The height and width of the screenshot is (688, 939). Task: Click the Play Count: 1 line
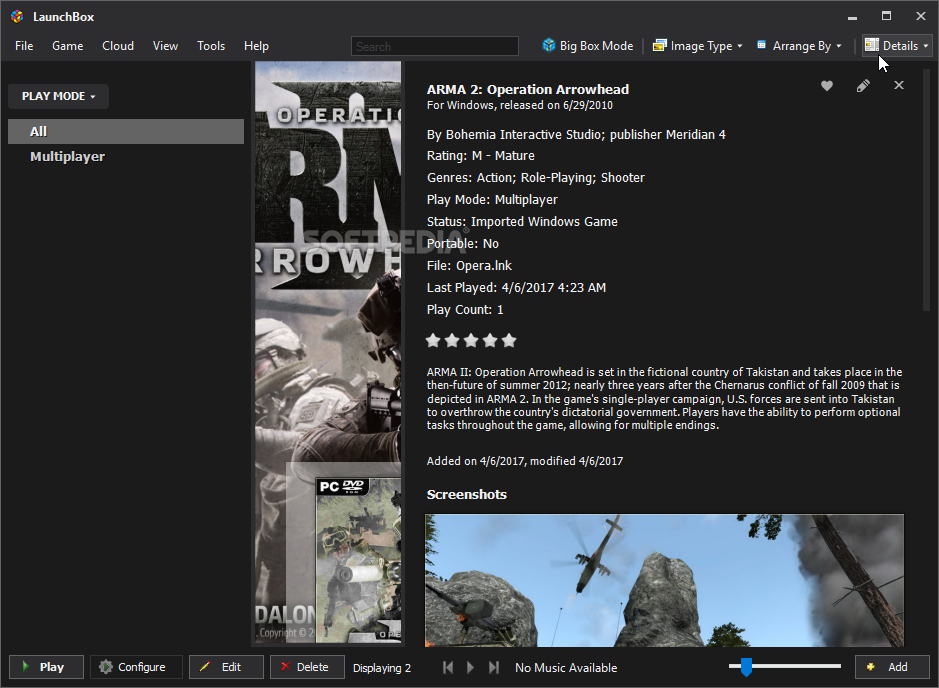click(x=465, y=310)
